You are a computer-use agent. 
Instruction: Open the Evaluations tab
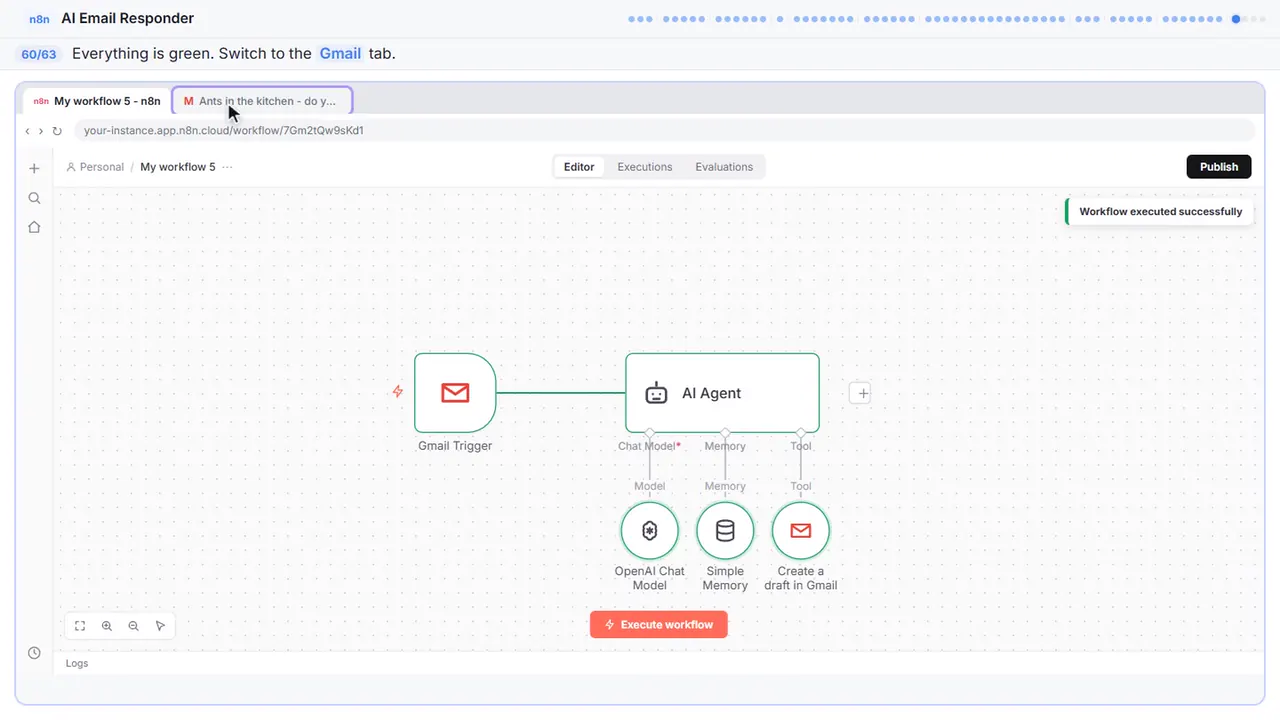[x=724, y=167]
